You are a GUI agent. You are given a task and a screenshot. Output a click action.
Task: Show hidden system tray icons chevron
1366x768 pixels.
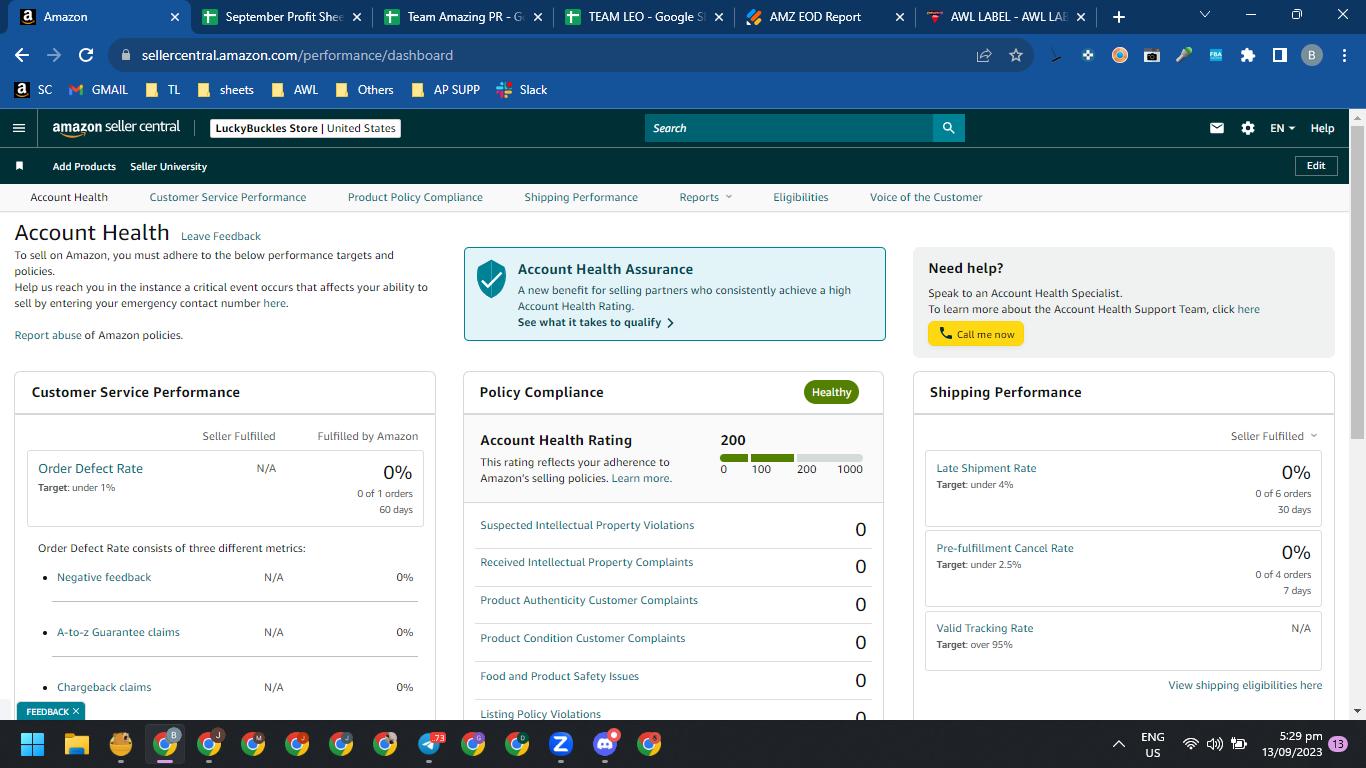coord(1119,744)
